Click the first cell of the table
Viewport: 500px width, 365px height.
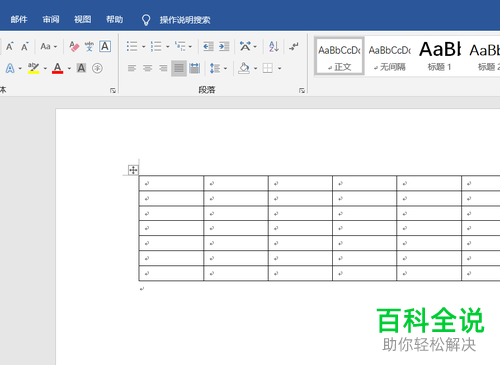171,183
